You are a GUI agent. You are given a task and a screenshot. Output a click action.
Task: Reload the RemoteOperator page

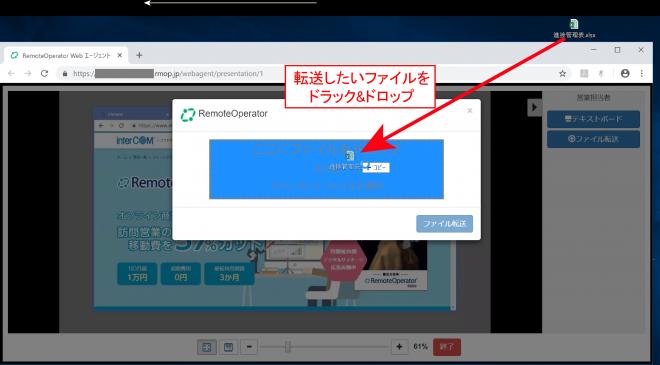tap(44, 73)
